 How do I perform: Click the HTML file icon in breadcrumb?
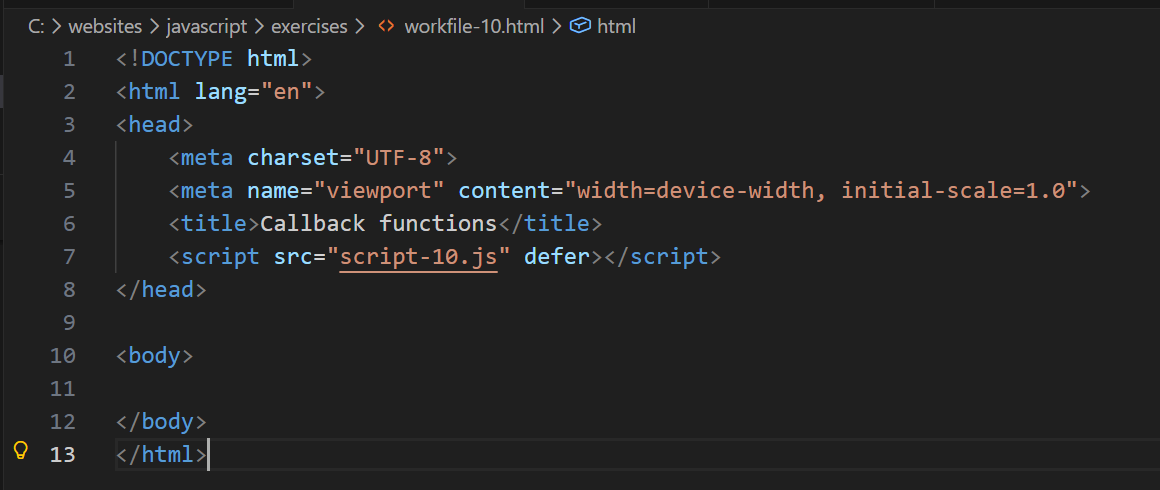click(386, 27)
